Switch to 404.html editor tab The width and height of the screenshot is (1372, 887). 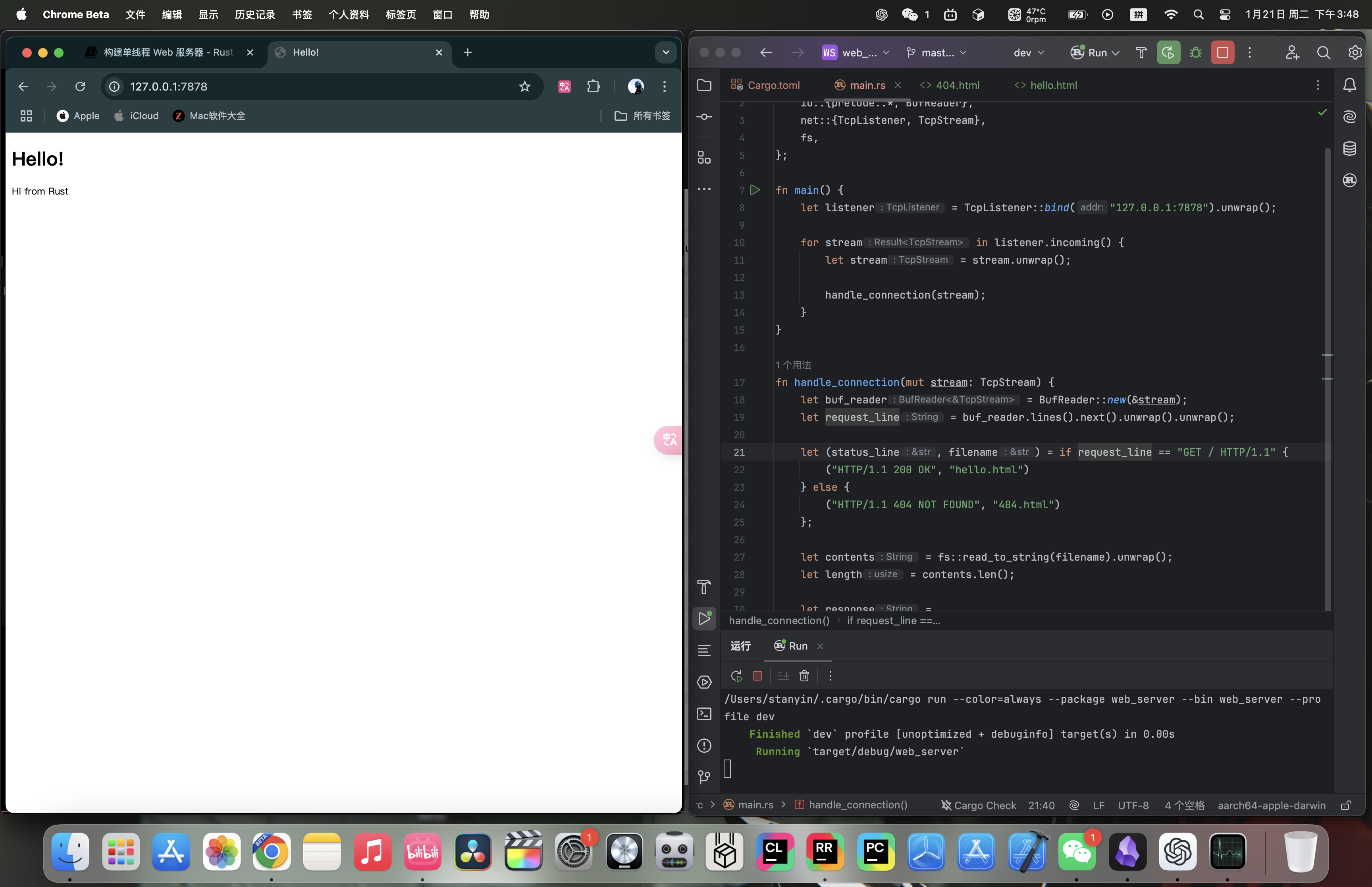click(x=950, y=85)
